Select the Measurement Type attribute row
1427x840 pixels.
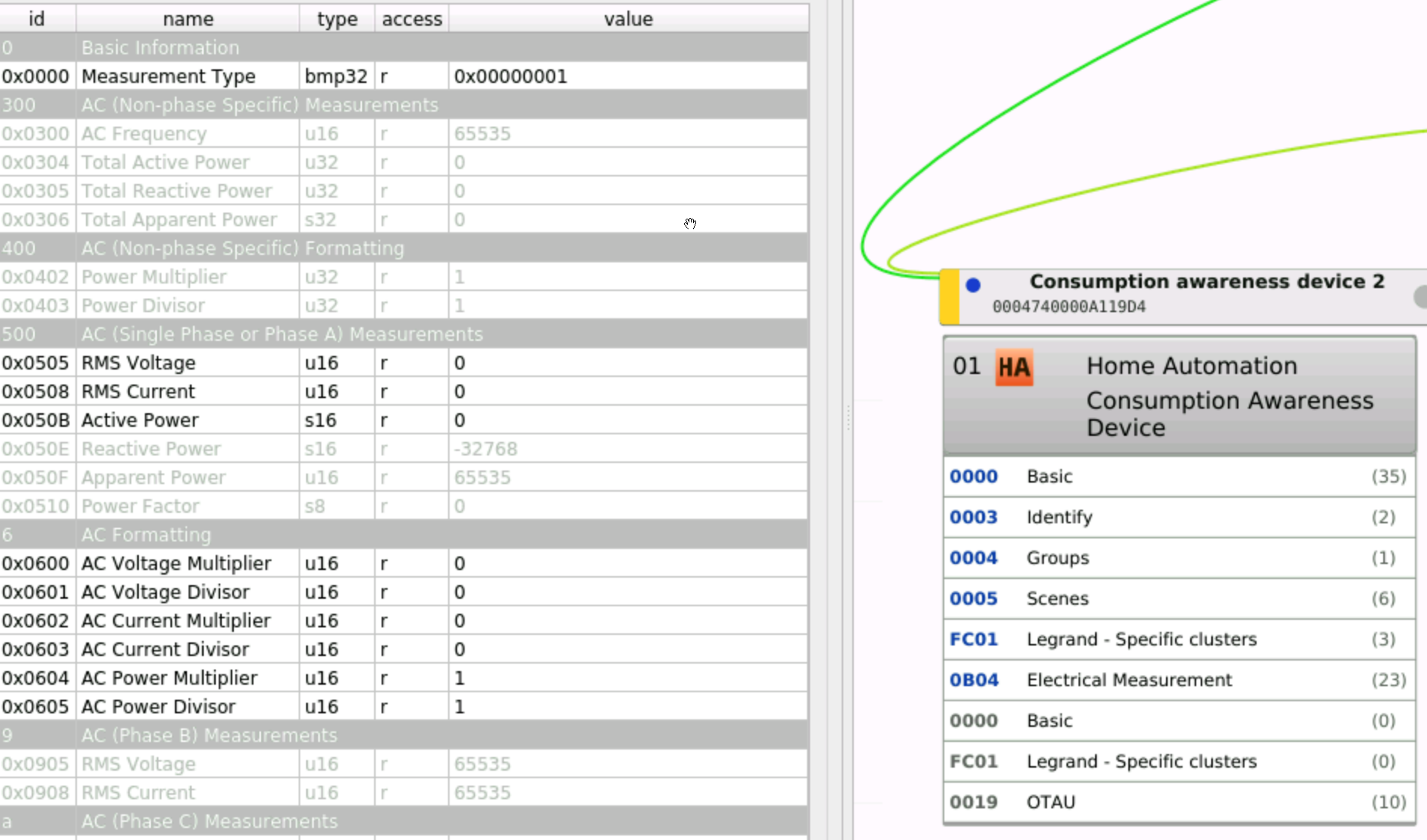[404, 76]
